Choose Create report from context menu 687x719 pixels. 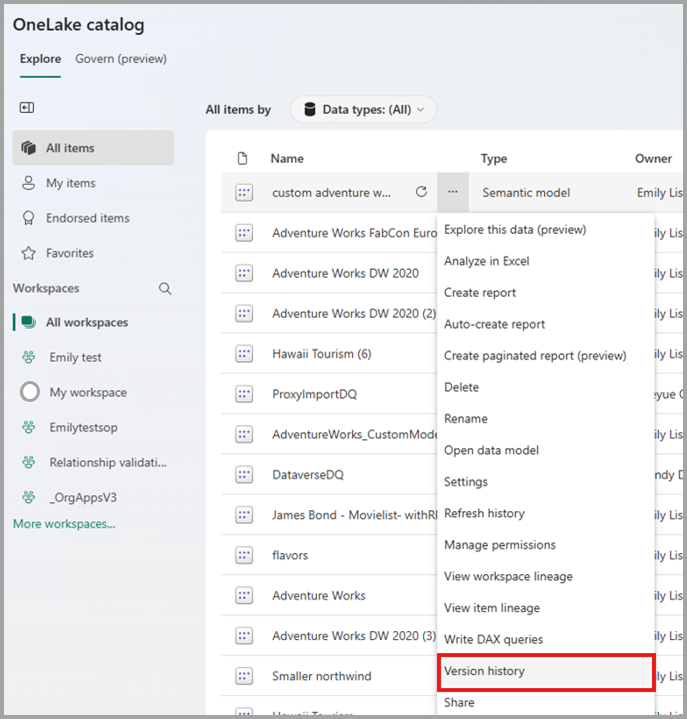[x=546, y=293]
